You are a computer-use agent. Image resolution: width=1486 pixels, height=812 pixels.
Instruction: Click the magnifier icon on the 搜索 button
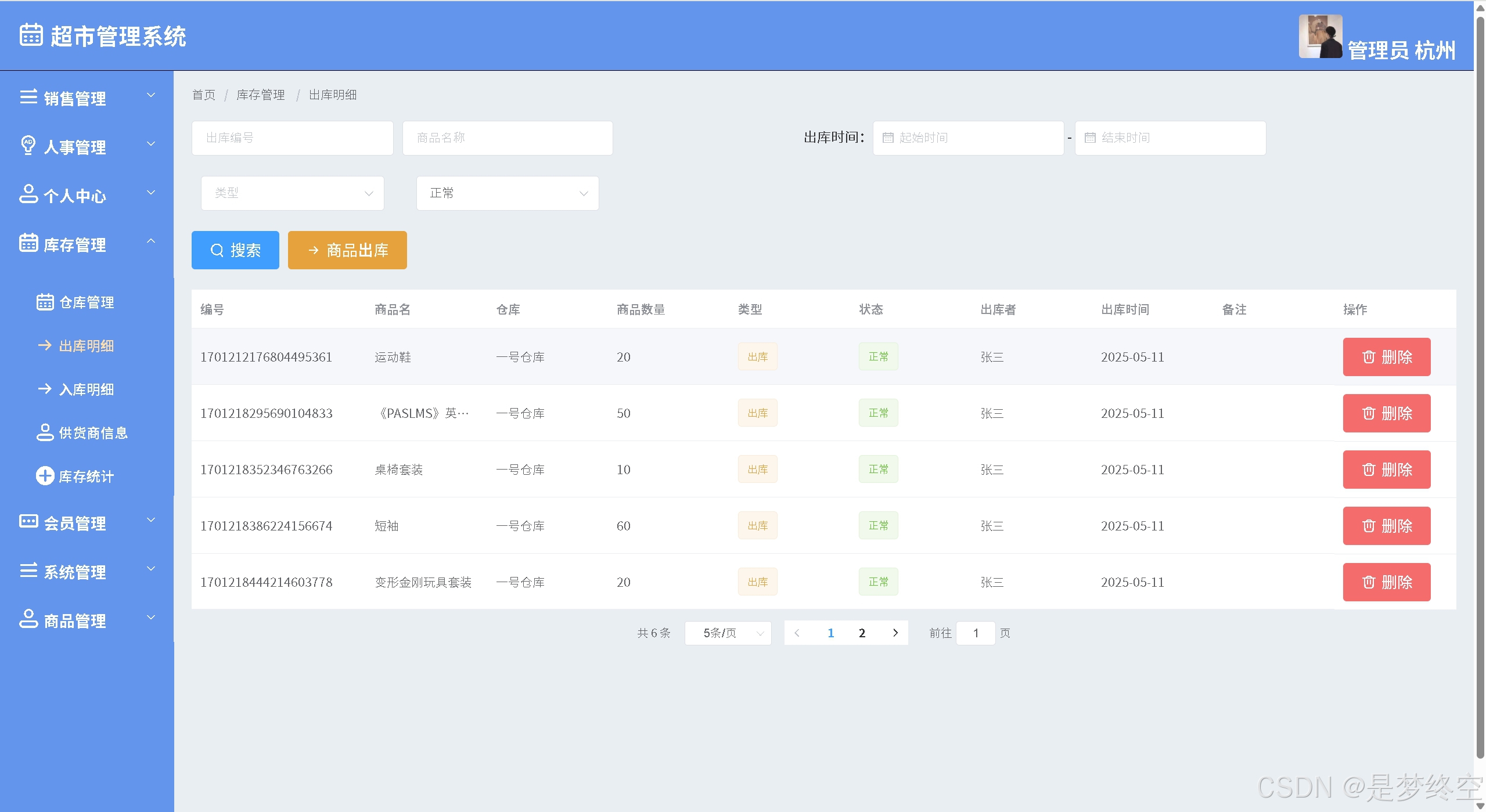coord(217,250)
